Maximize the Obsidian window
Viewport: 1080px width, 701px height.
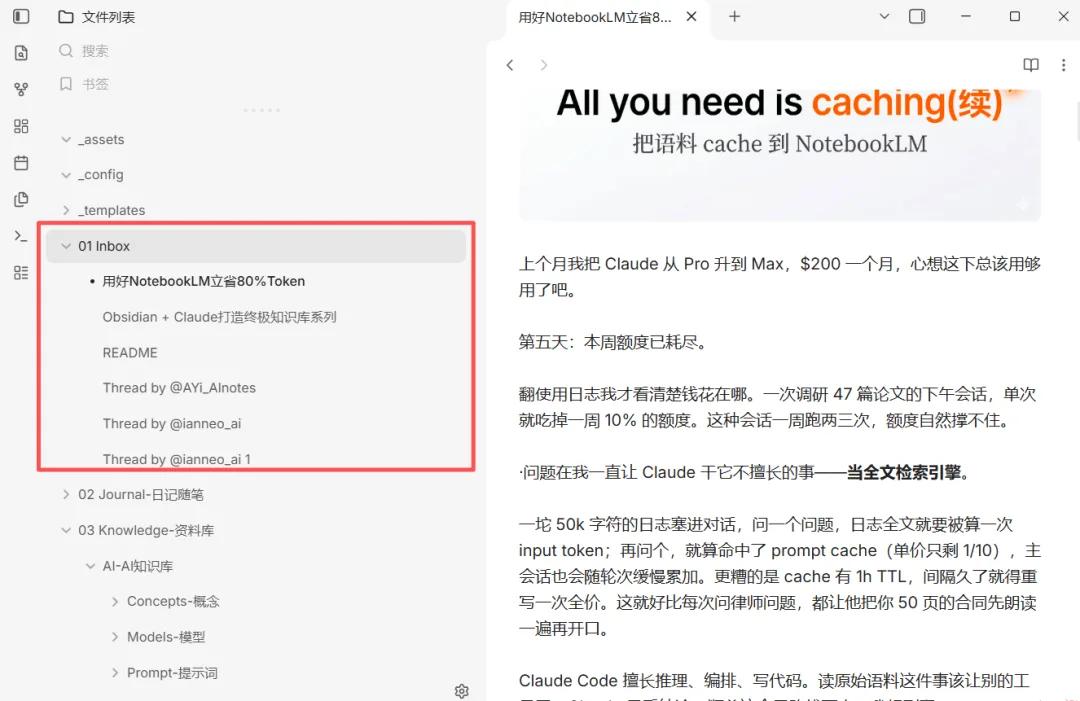(x=1015, y=17)
